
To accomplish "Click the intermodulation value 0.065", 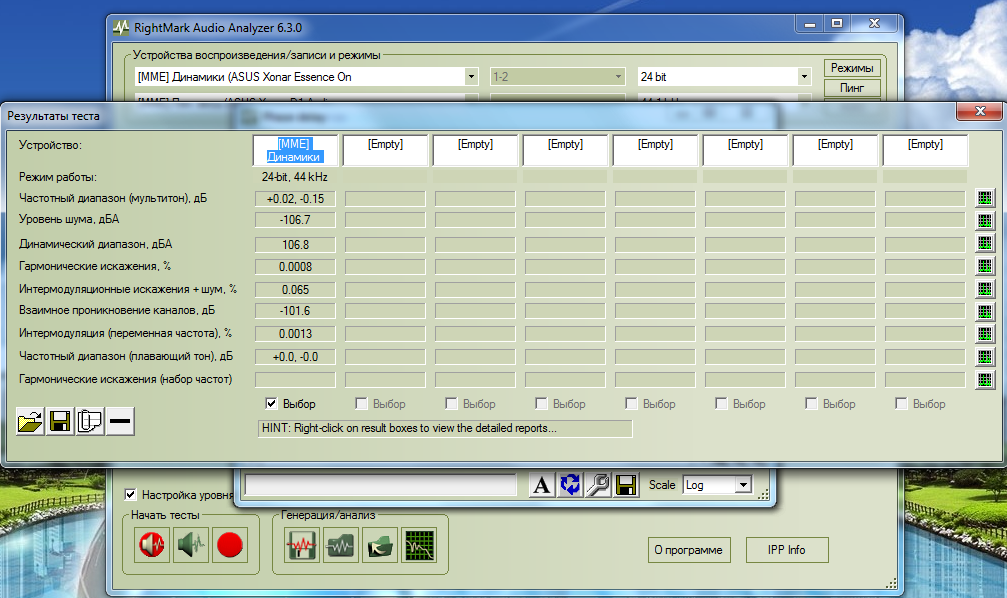I will 295,290.
